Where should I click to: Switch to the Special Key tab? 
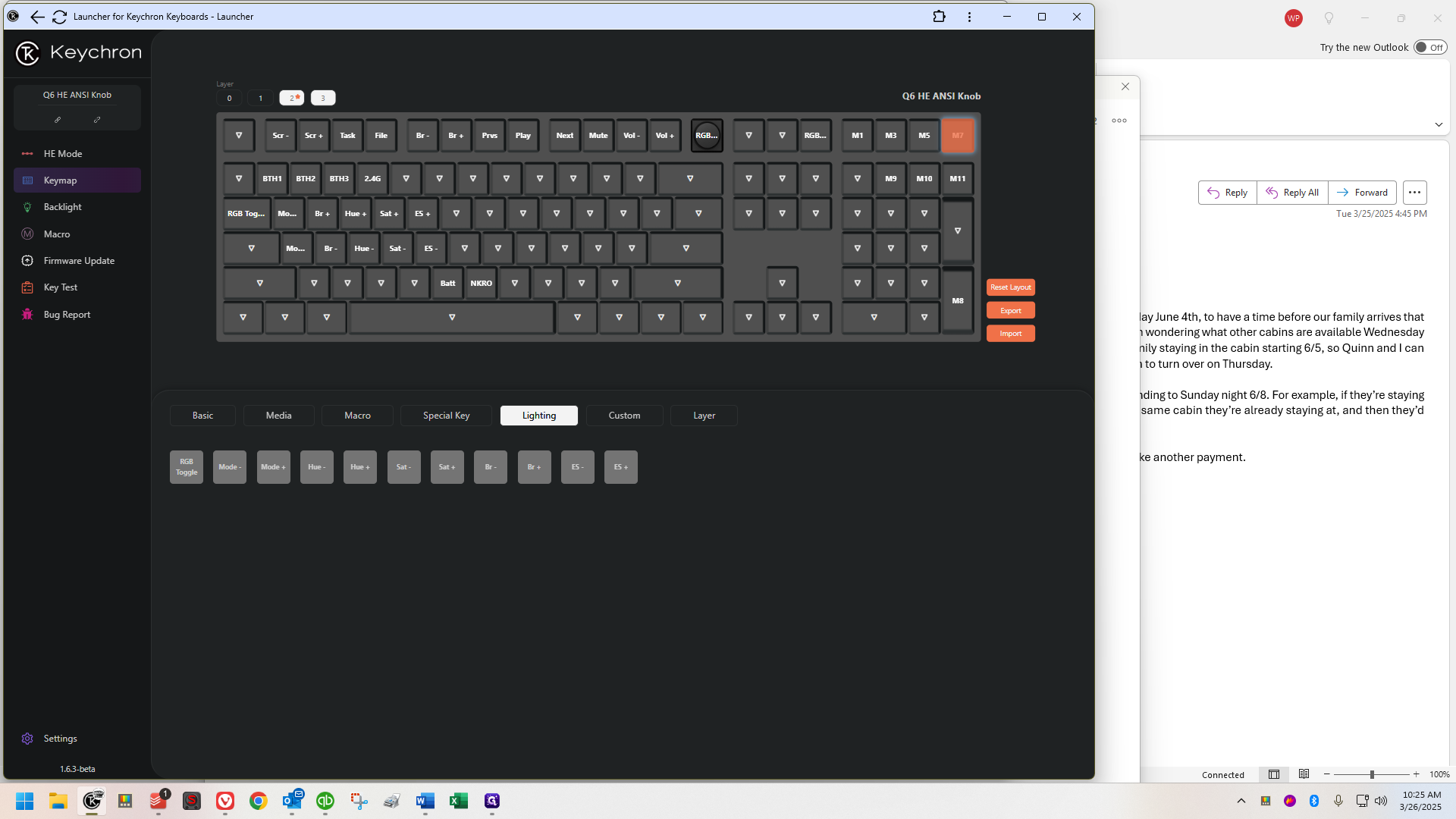[446, 416]
